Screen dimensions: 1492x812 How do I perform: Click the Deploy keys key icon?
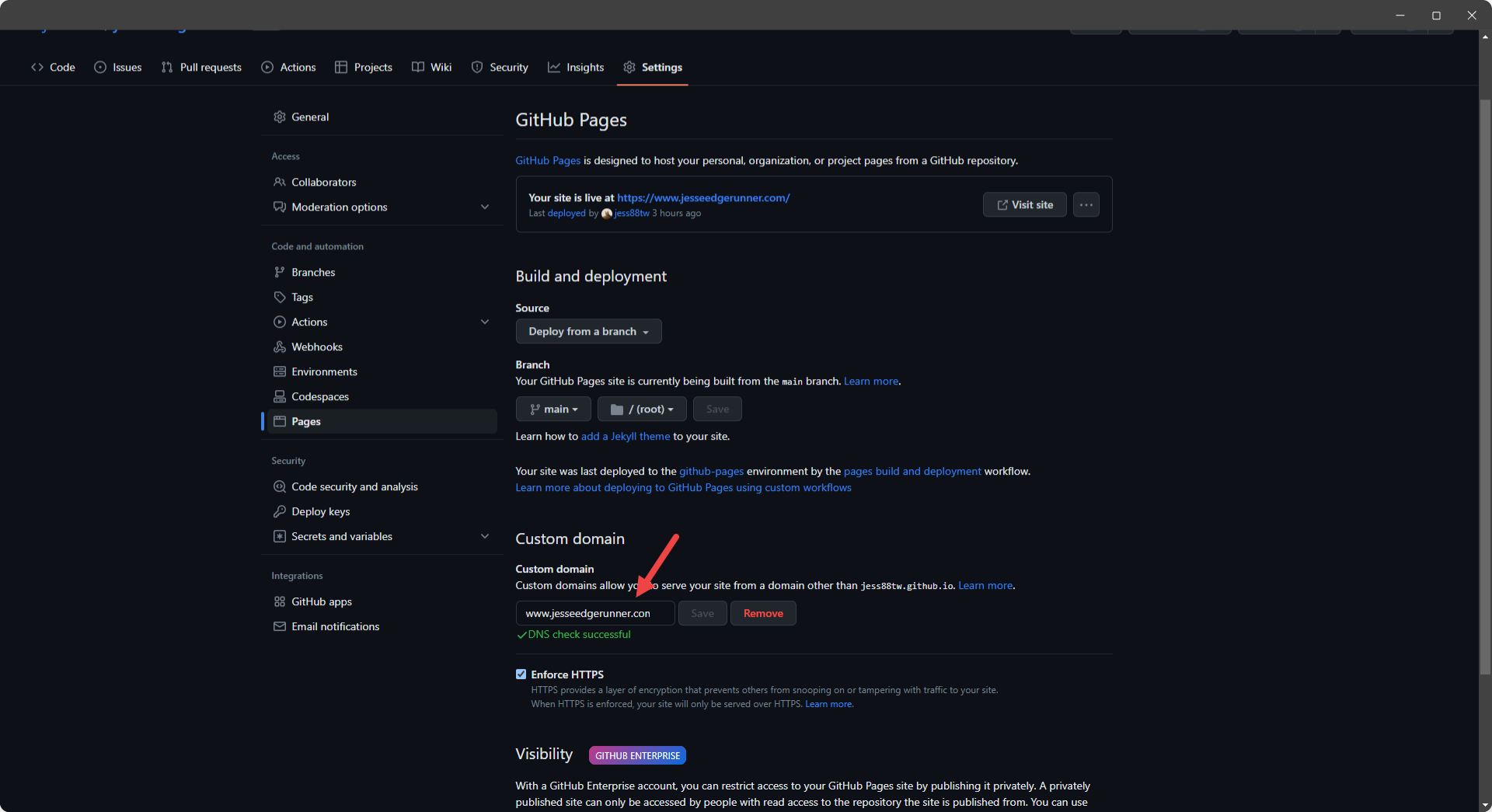280,511
